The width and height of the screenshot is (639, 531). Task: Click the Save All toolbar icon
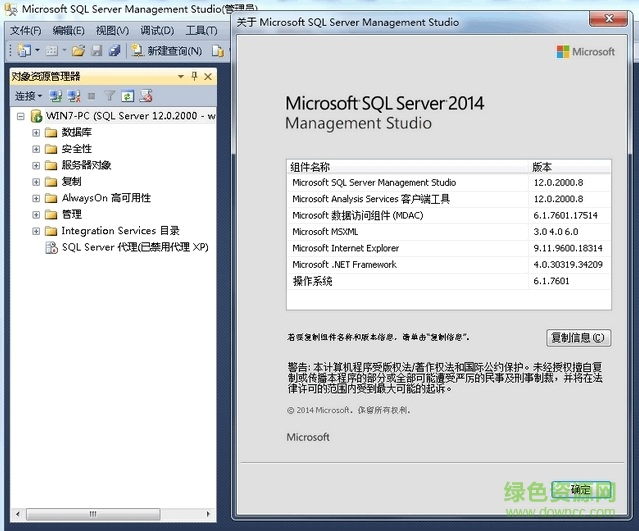coord(114,50)
